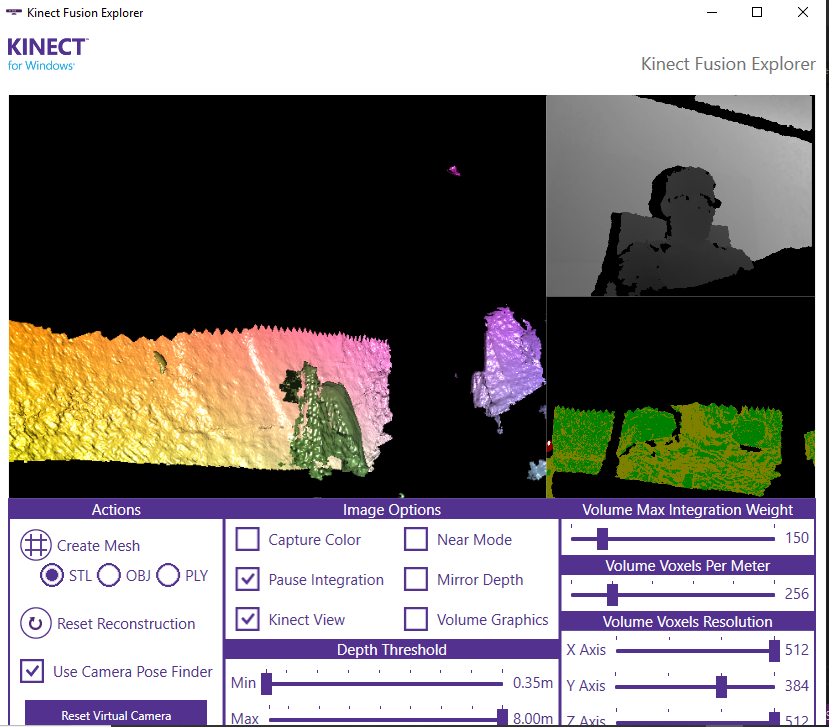Click the Image Options header

point(392,509)
